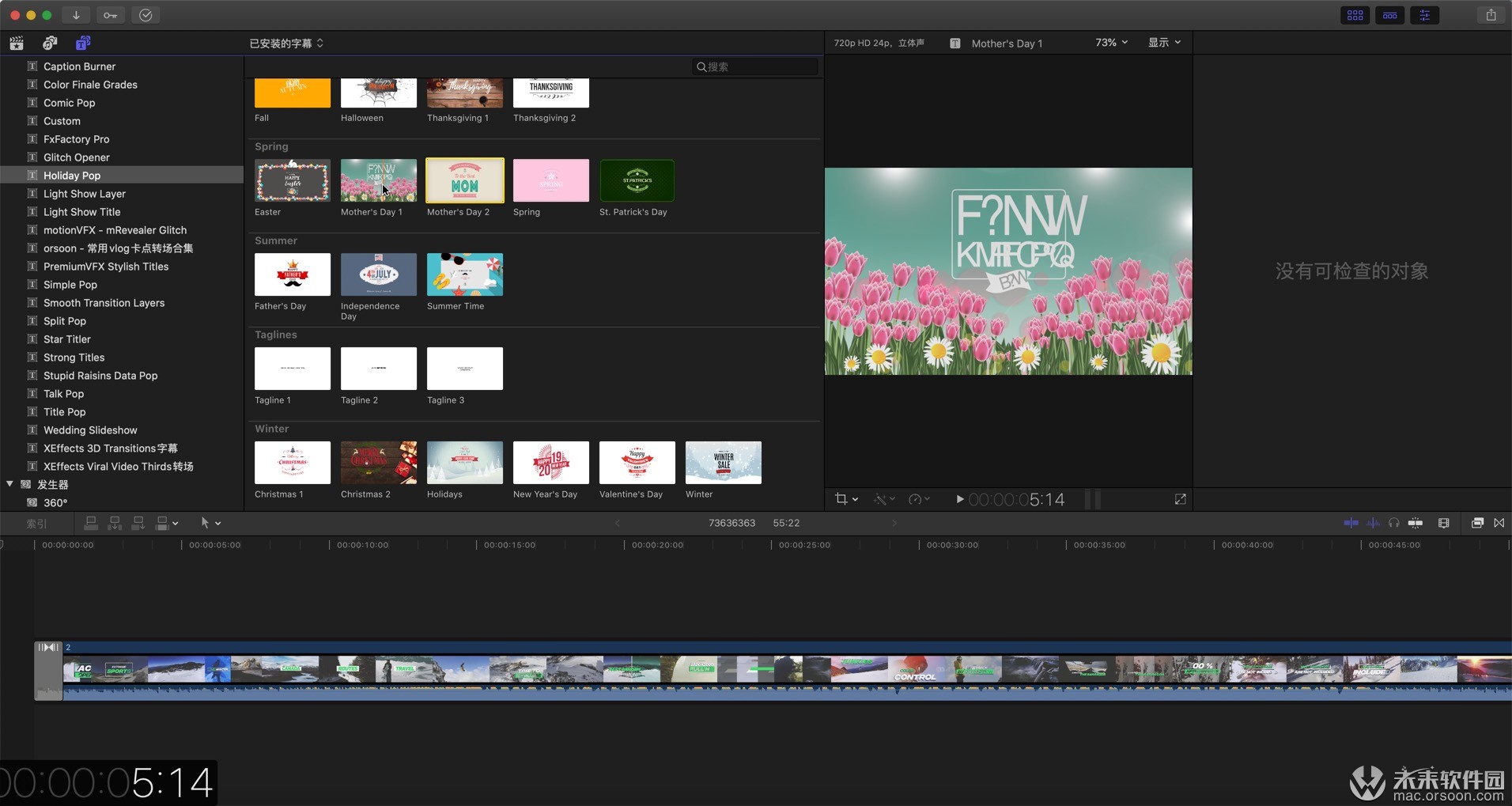Select the pink Spring title thumbnail
This screenshot has height=806, width=1512.
tap(551, 180)
